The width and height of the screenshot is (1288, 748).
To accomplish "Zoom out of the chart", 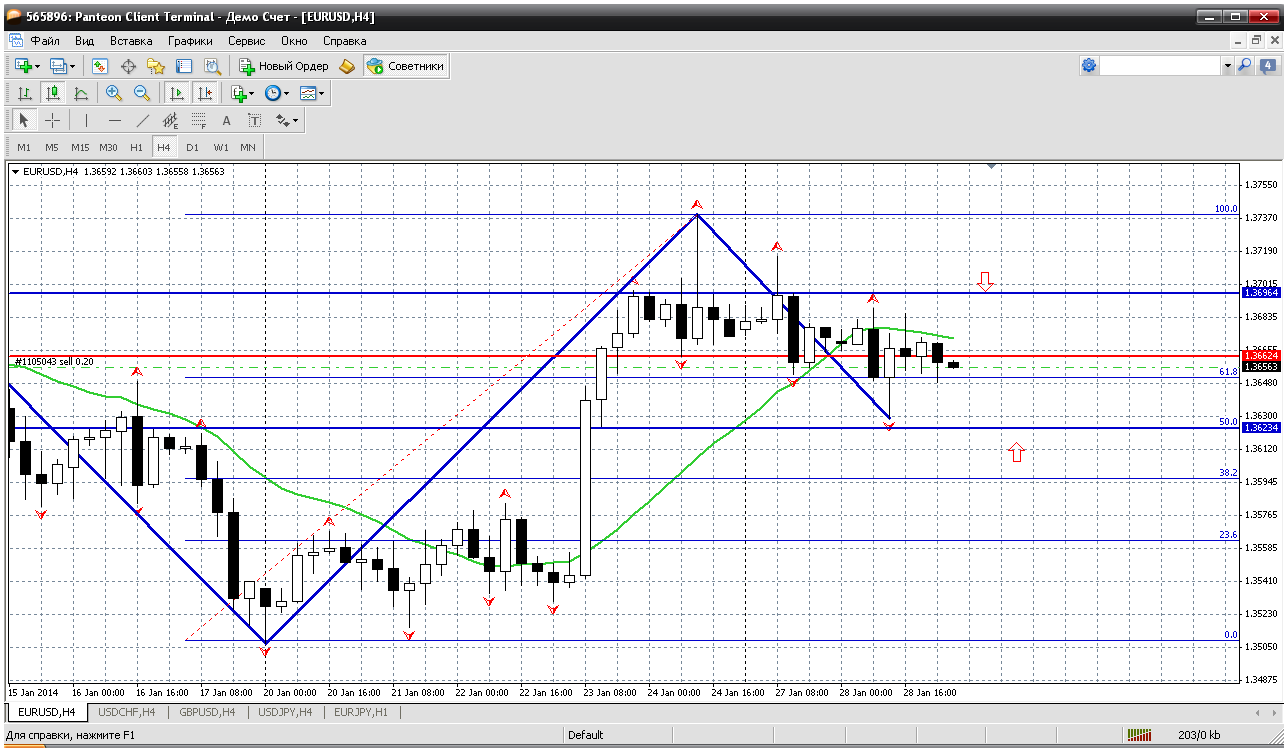I will [x=142, y=93].
